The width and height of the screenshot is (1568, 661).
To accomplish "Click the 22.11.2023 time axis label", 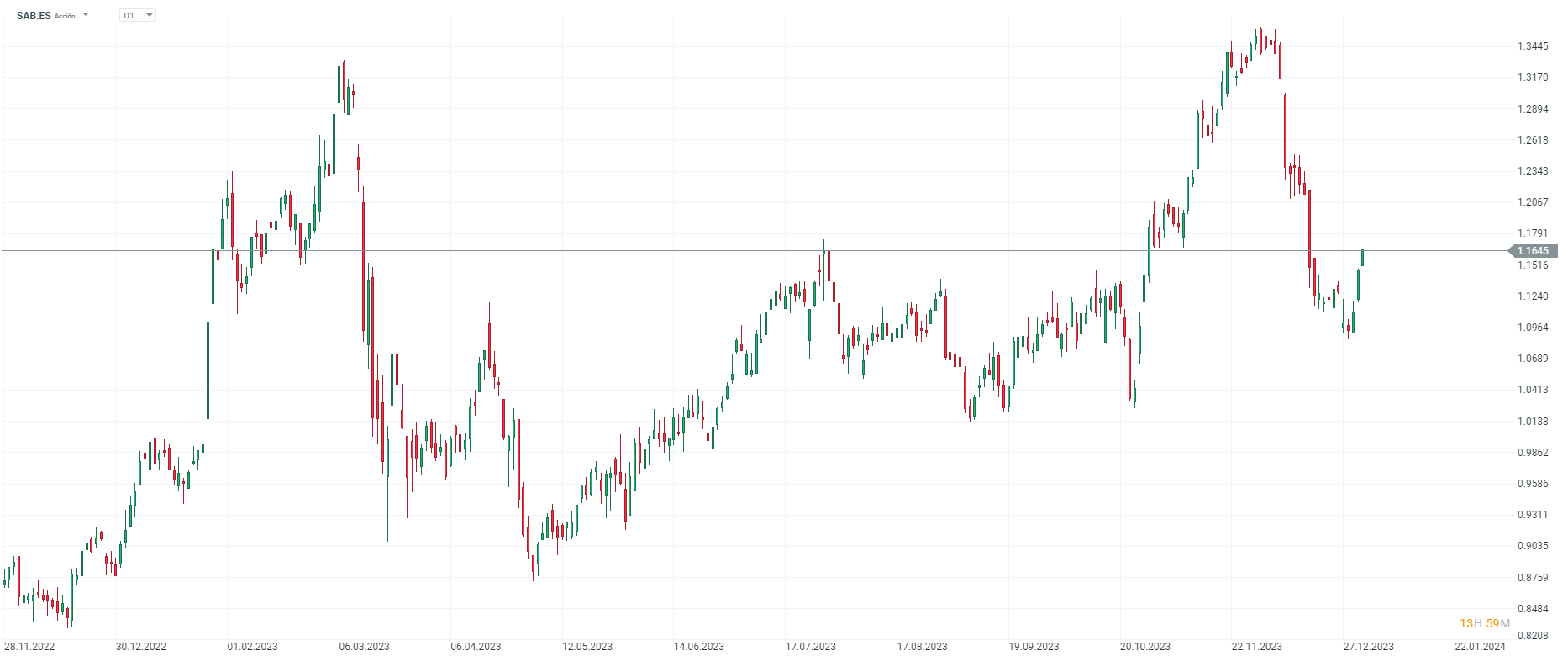I will coord(1257,647).
